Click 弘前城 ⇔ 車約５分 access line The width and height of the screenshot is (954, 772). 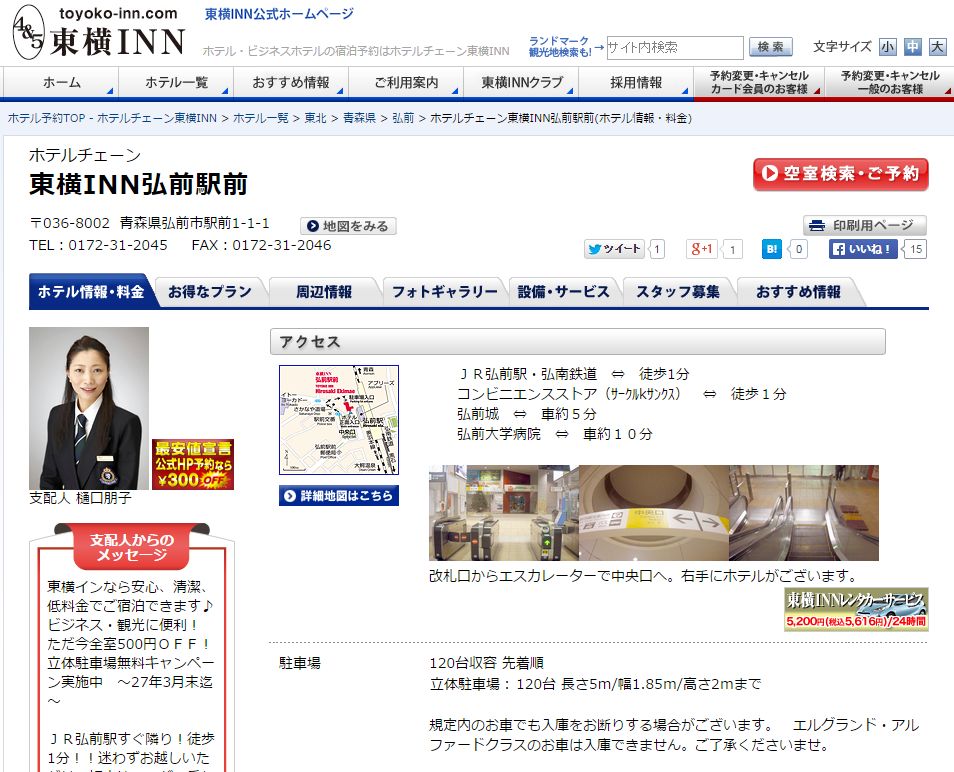pyautogui.click(x=527, y=414)
